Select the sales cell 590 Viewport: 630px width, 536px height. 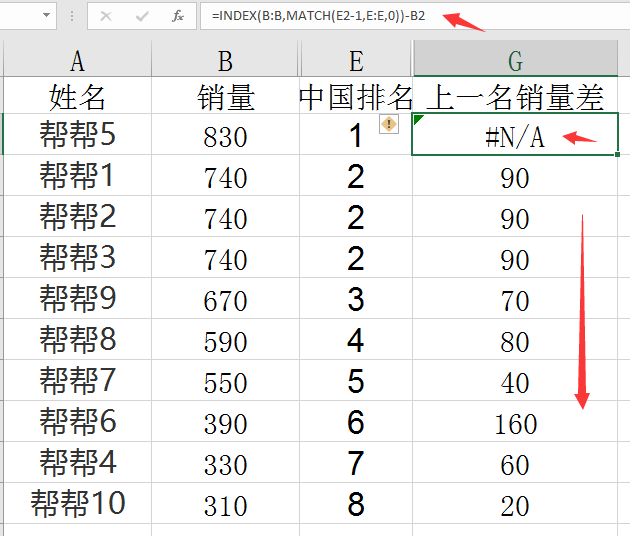pyautogui.click(x=225, y=339)
